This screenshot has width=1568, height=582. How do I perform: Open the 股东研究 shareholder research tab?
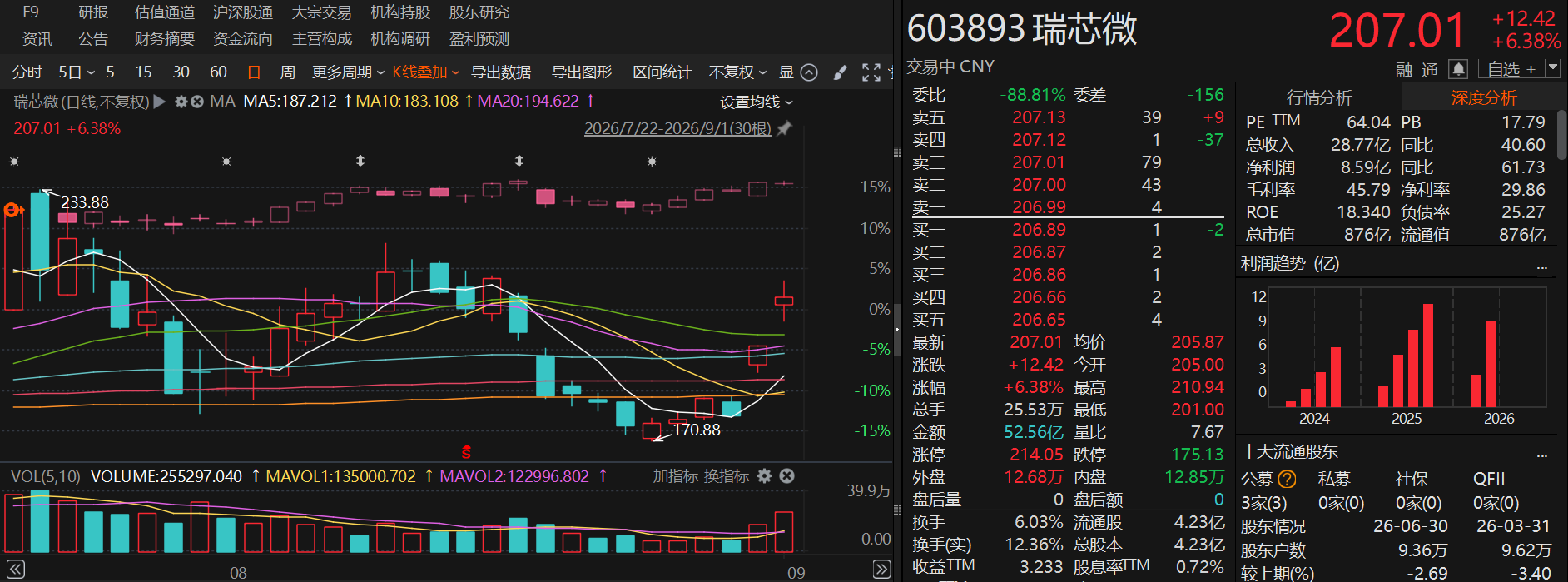point(479,12)
